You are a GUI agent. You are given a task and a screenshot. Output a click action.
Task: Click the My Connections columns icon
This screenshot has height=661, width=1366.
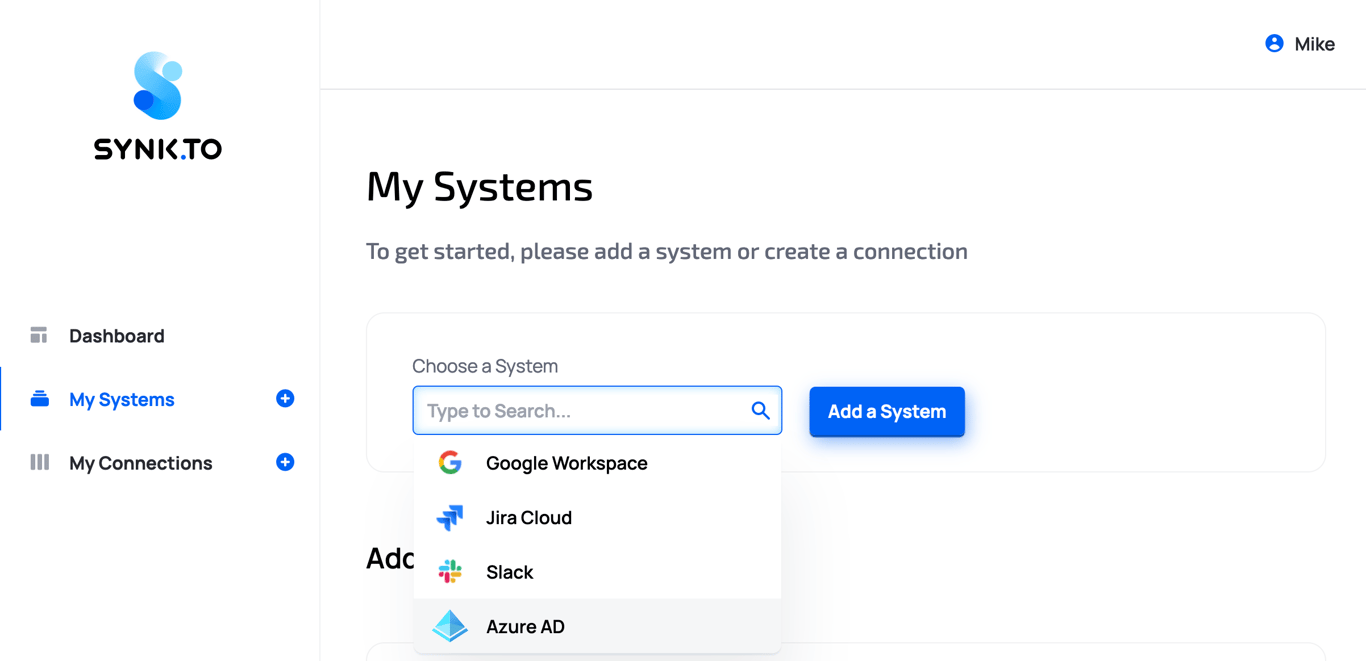39,462
